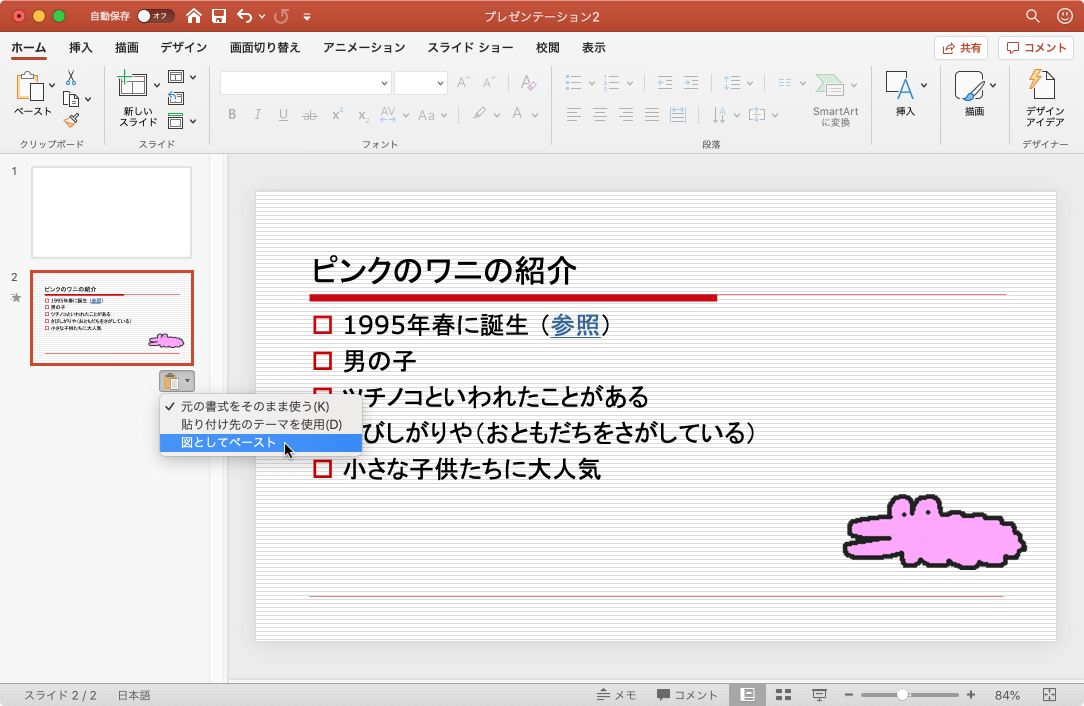Click the Cut scissors icon
This screenshot has height=706, width=1084.
71,77
